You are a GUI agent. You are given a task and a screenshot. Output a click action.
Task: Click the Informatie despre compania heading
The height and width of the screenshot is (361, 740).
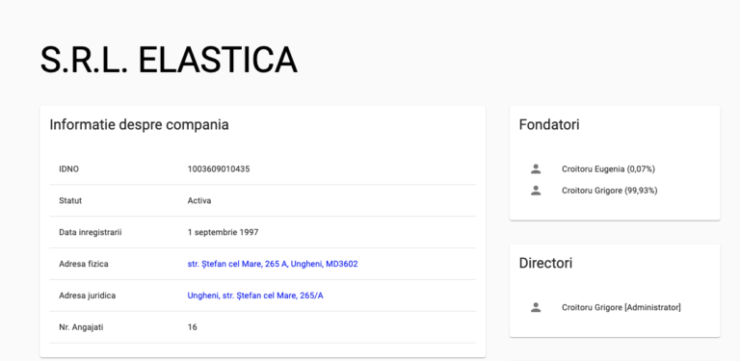point(139,125)
